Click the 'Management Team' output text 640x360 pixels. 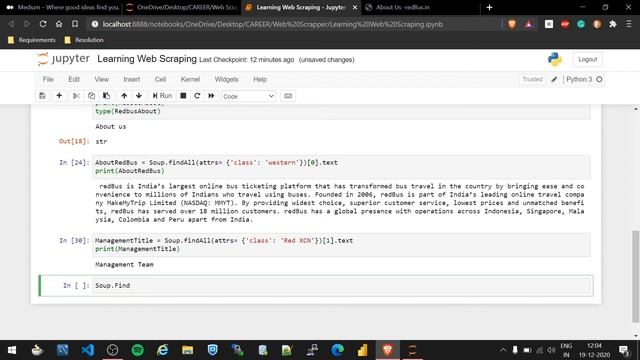pyautogui.click(x=124, y=264)
